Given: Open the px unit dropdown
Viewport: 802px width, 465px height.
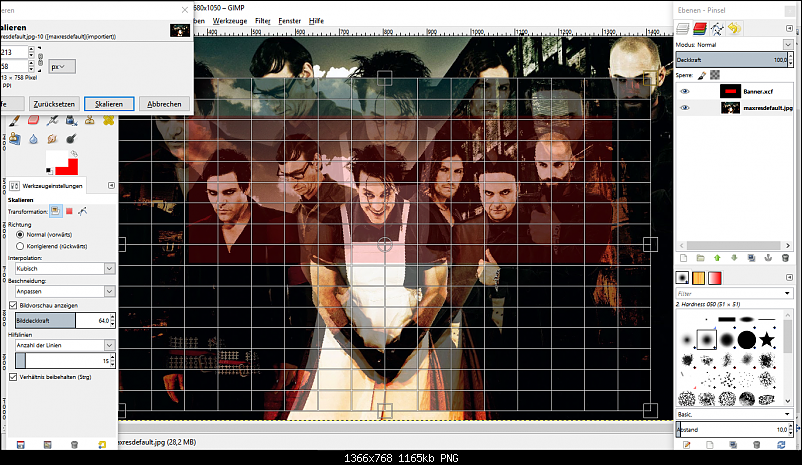Looking at the screenshot, I should click(62, 67).
